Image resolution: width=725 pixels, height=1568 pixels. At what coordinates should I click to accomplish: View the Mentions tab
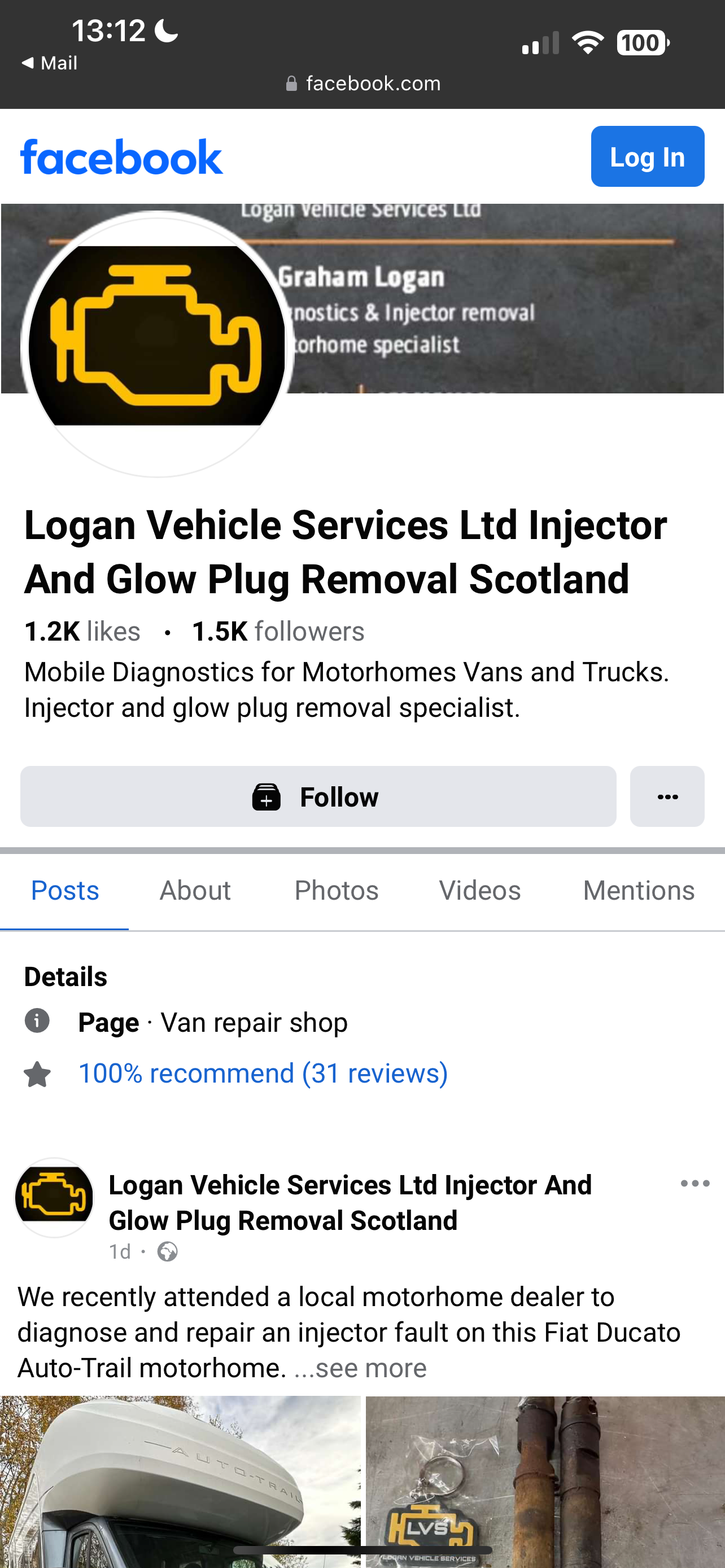pyautogui.click(x=639, y=891)
